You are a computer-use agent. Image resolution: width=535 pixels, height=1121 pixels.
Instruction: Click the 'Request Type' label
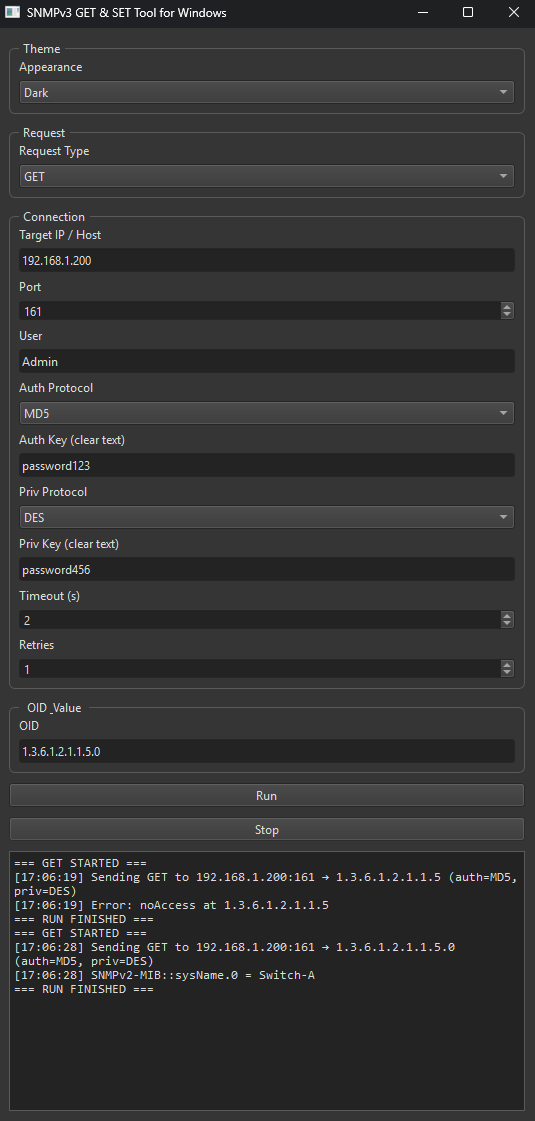tap(54, 151)
